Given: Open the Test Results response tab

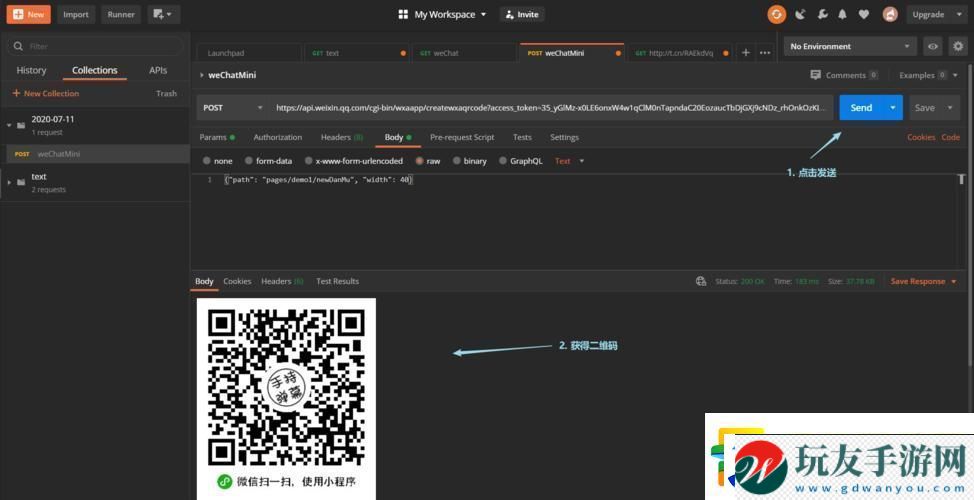Looking at the screenshot, I should [337, 281].
